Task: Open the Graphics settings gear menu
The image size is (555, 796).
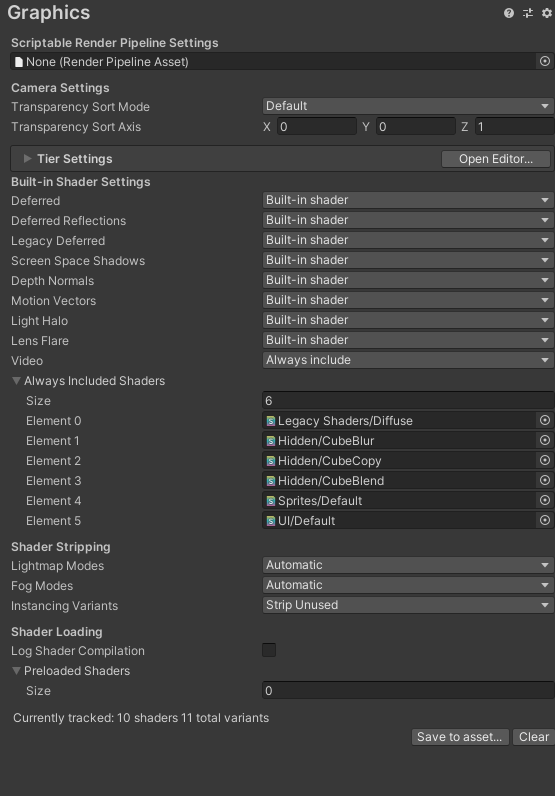Action: coord(547,13)
